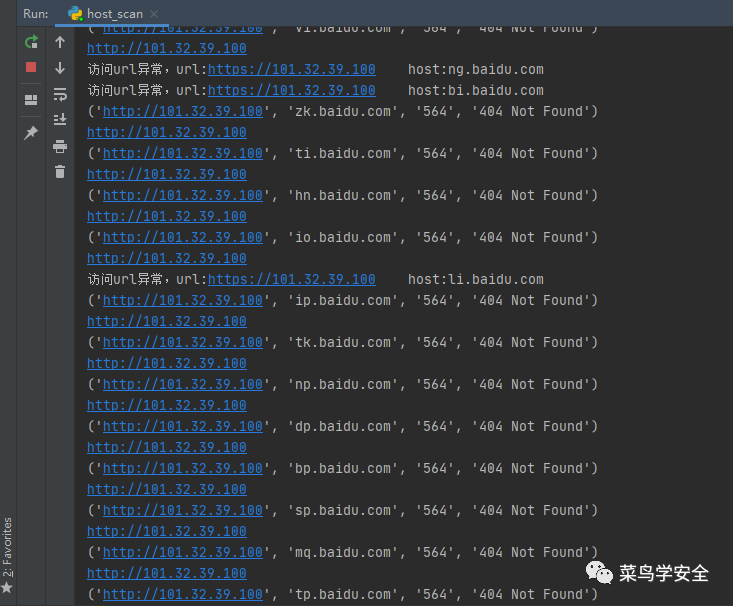Click '404 Not Found' on zk.baidu.com line
This screenshot has width=733, height=606.
click(531, 112)
